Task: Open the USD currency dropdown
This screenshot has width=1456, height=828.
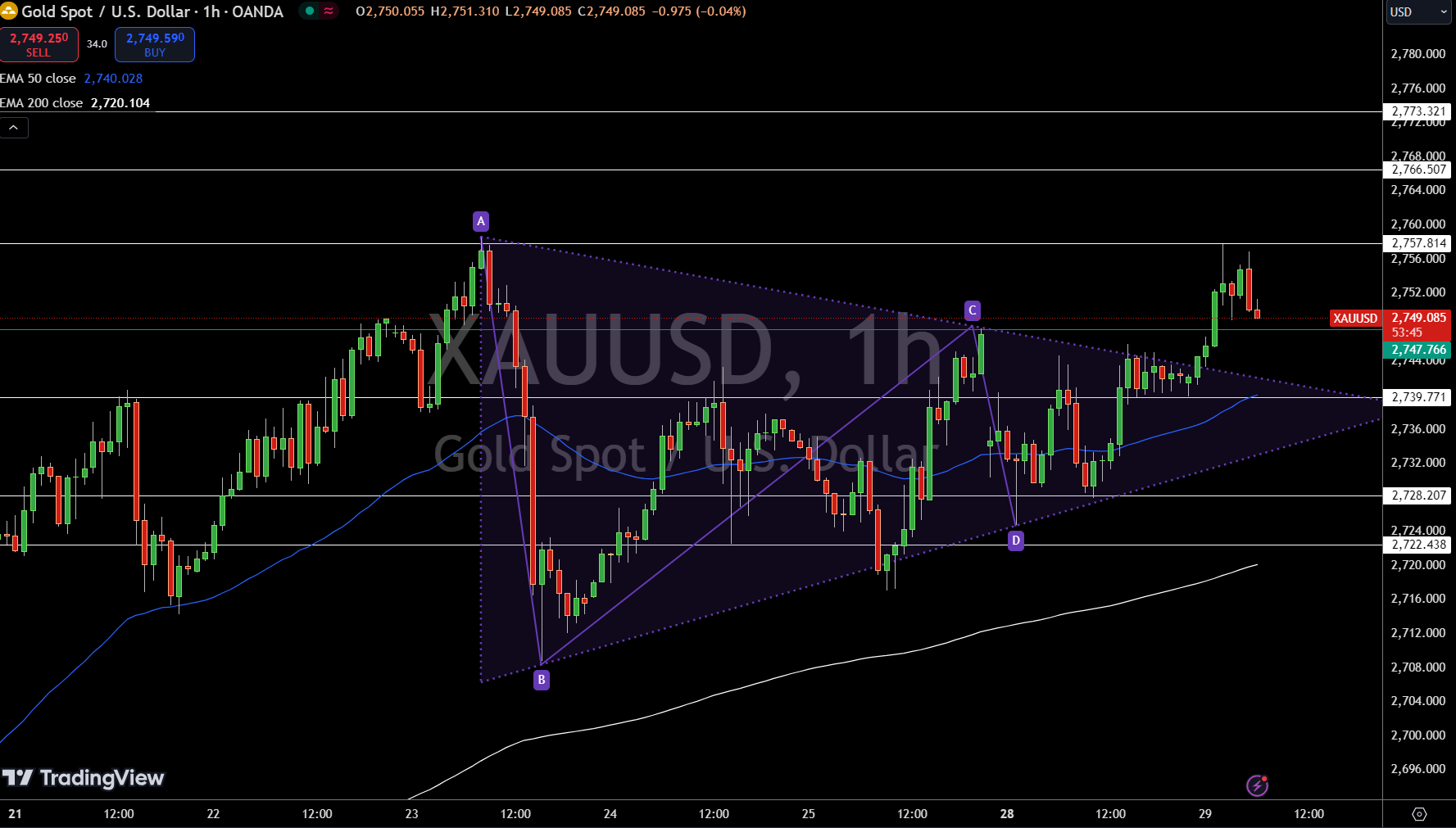Action: point(1418,12)
